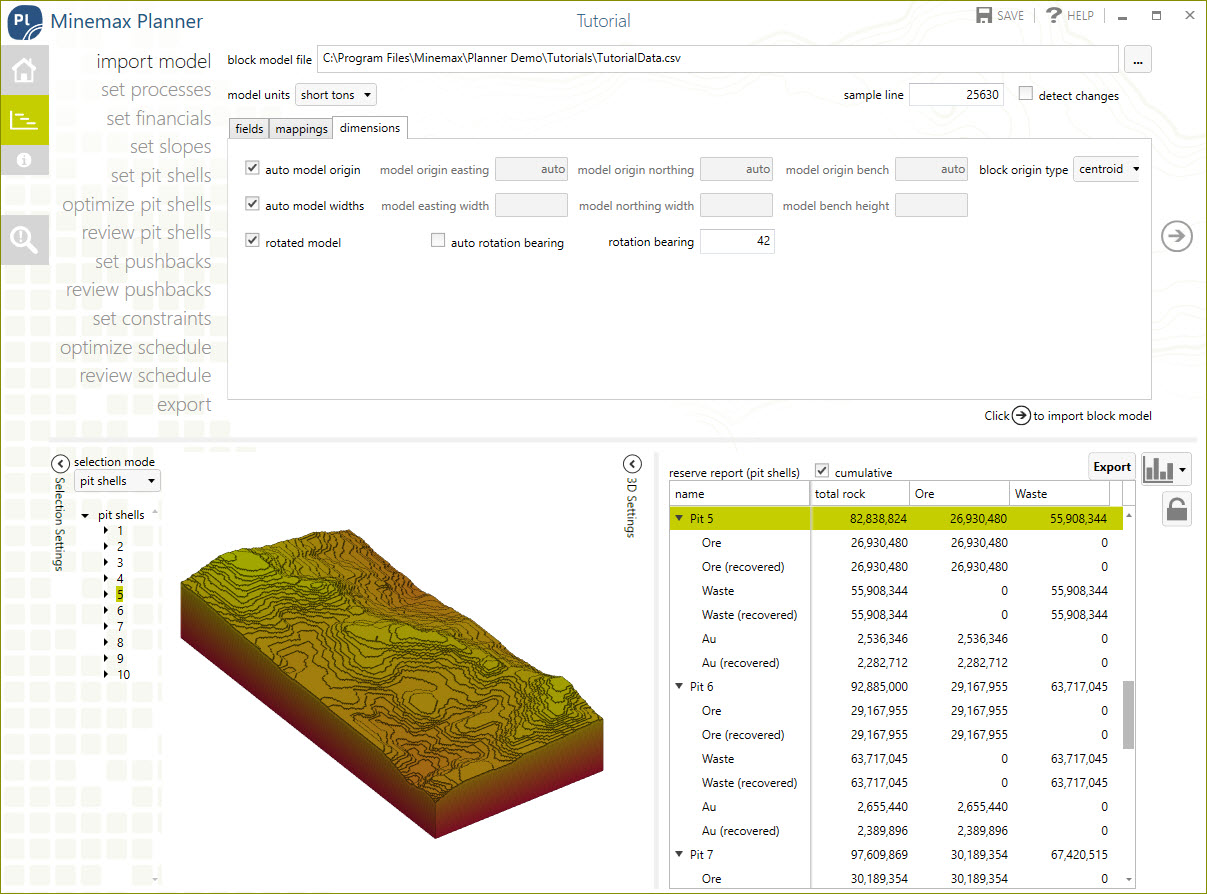Collapse Pit 5 row in report
Image resolution: width=1207 pixels, height=894 pixels.
click(x=681, y=519)
